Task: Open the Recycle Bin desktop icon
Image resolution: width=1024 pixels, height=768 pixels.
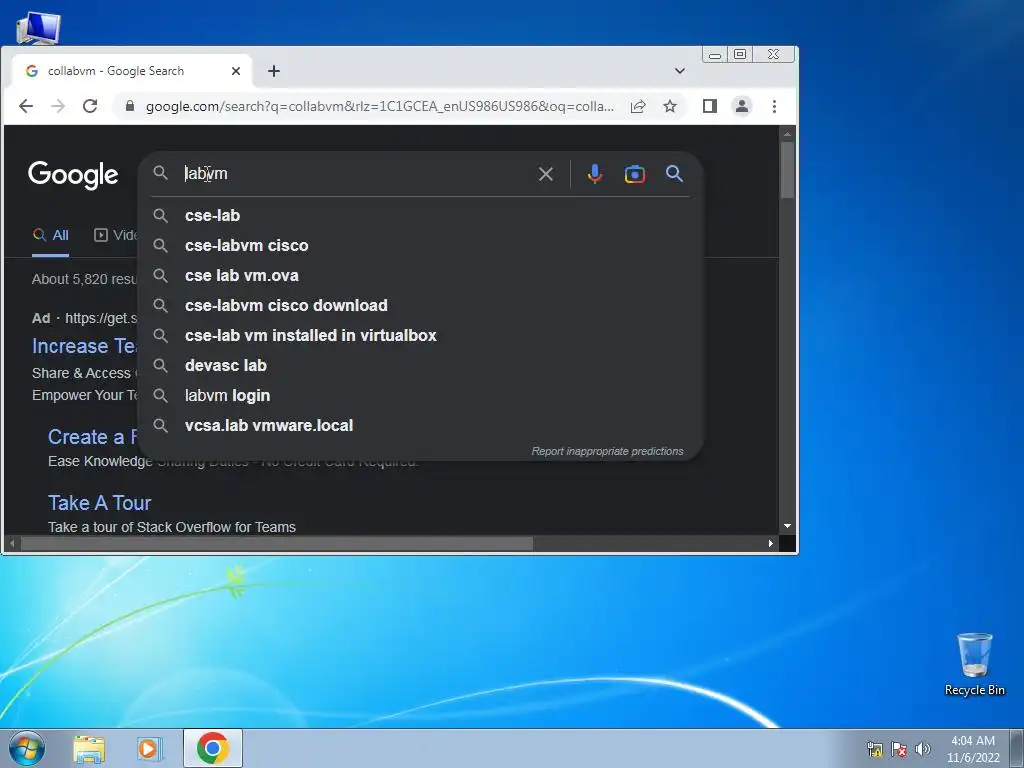Action: tap(974, 664)
